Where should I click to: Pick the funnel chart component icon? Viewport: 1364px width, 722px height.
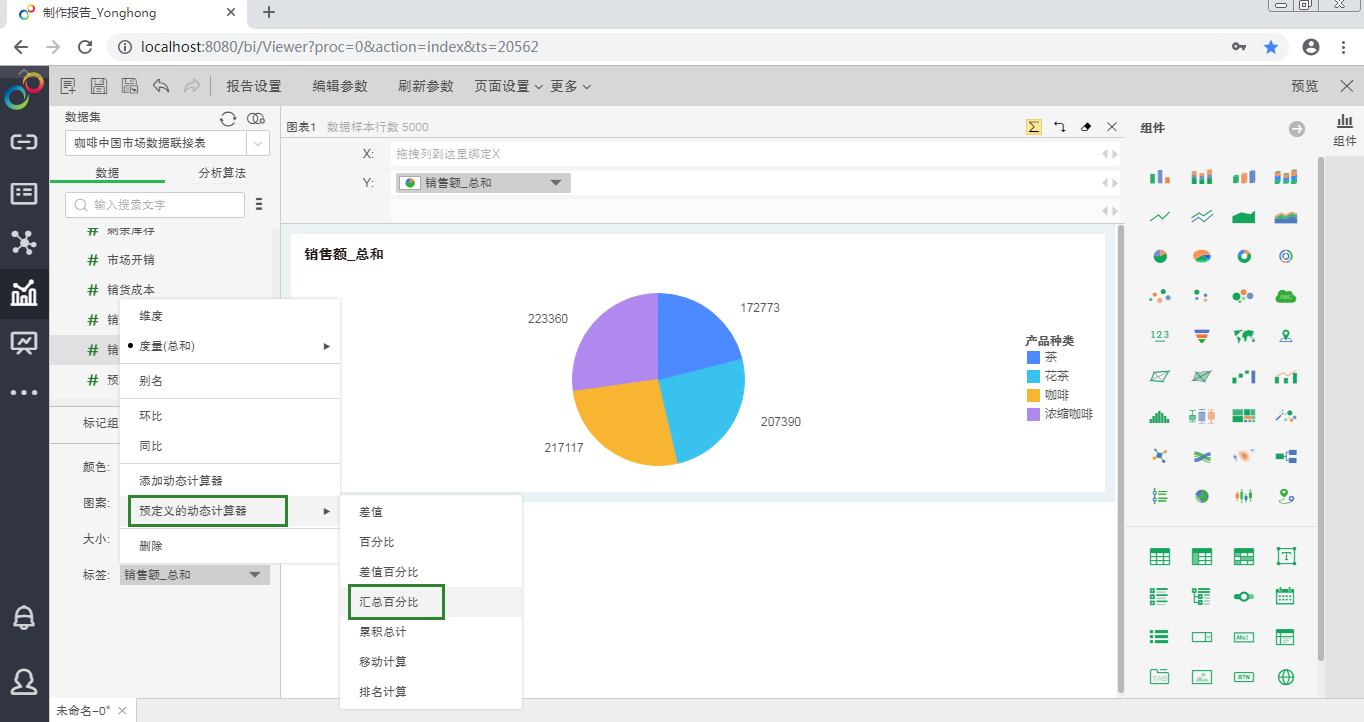(x=1201, y=336)
